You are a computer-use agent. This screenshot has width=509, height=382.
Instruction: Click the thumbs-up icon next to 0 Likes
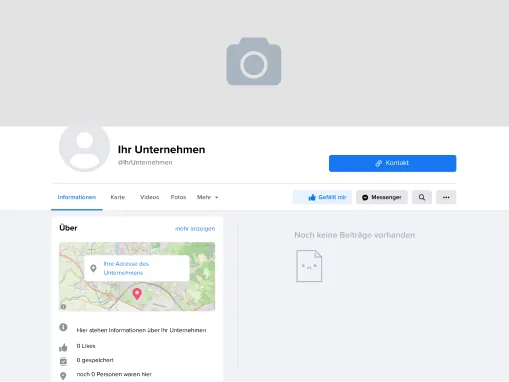pos(63,348)
